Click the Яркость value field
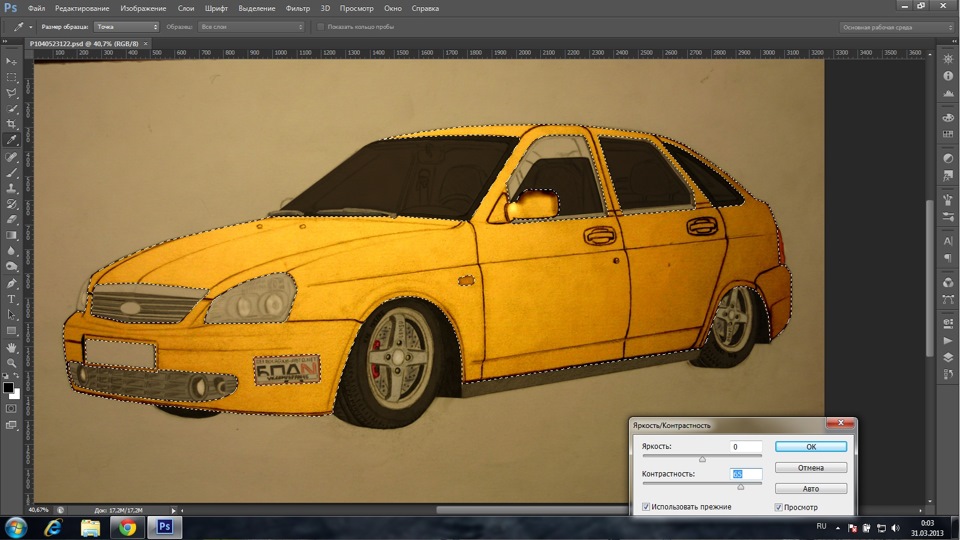The image size is (960, 540). pos(746,447)
